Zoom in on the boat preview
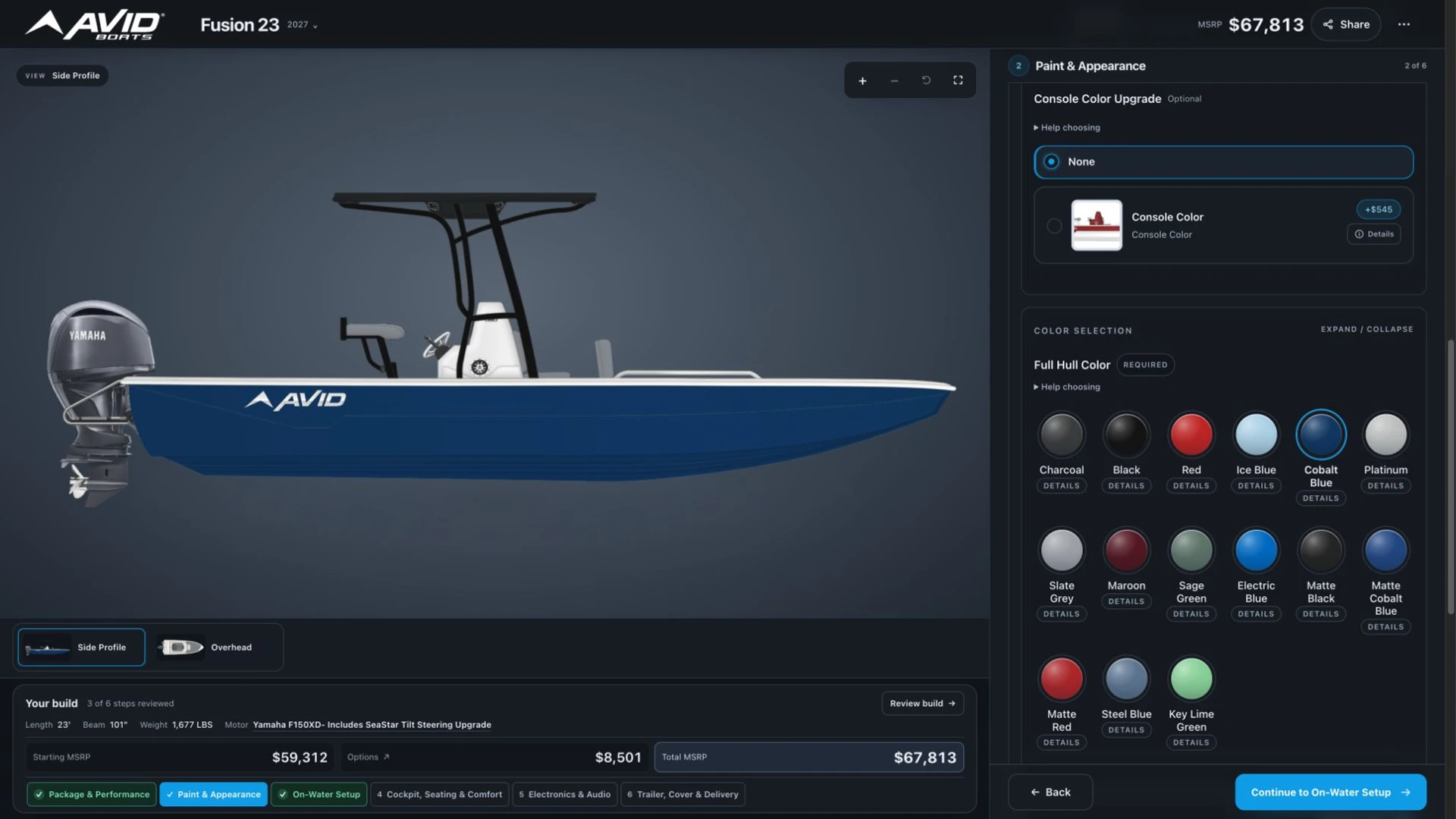 pyautogui.click(x=862, y=80)
